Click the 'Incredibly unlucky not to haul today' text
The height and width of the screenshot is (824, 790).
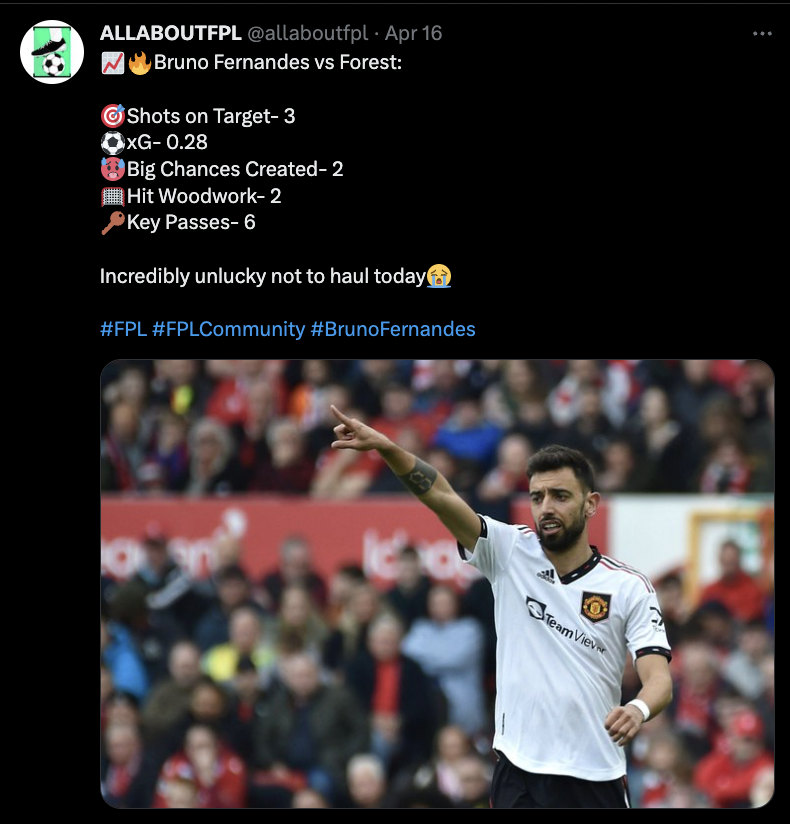262,277
